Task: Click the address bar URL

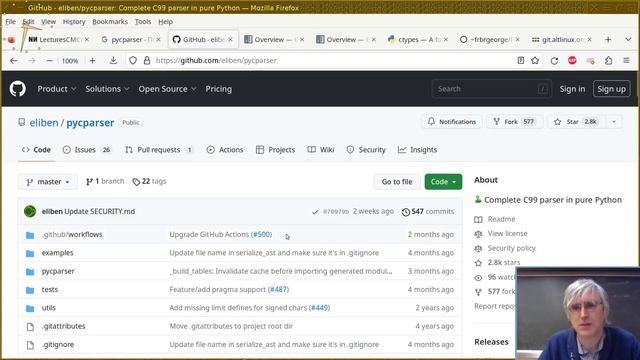Action: (216, 60)
